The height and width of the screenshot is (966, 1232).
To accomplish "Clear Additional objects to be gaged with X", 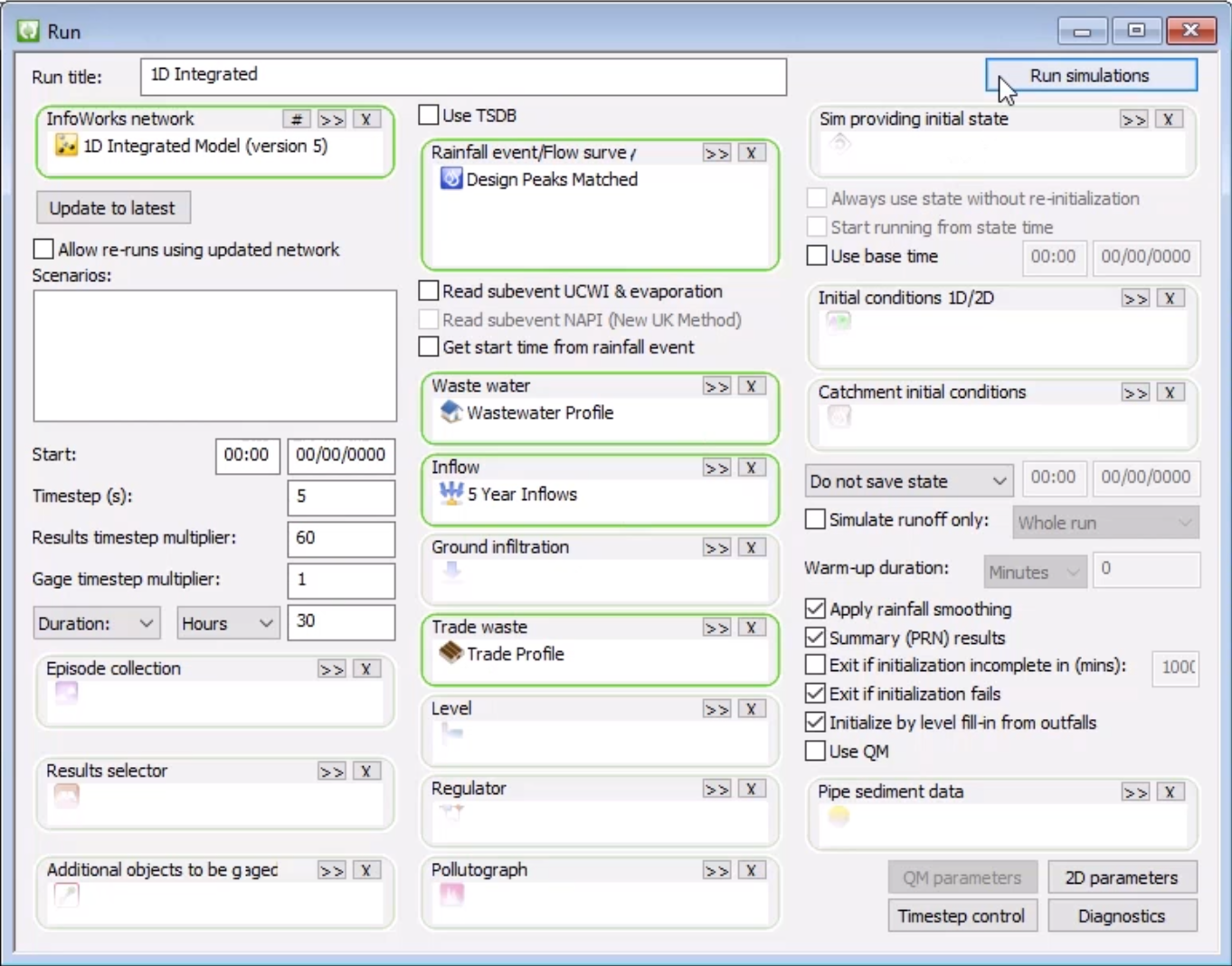I will click(366, 870).
